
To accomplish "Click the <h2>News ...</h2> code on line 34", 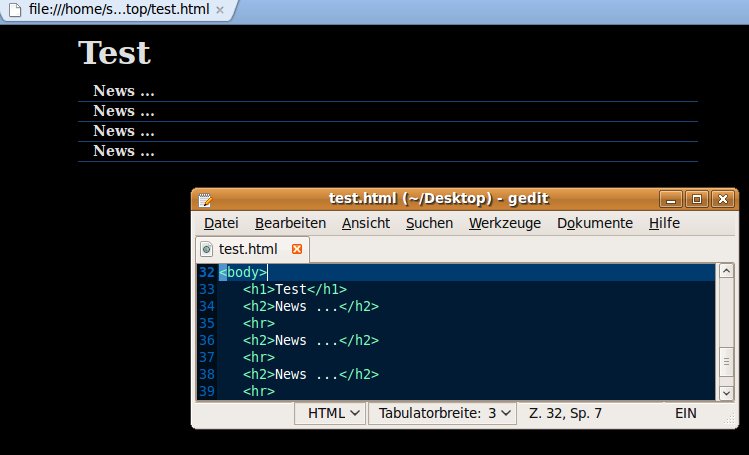I will point(310,307).
